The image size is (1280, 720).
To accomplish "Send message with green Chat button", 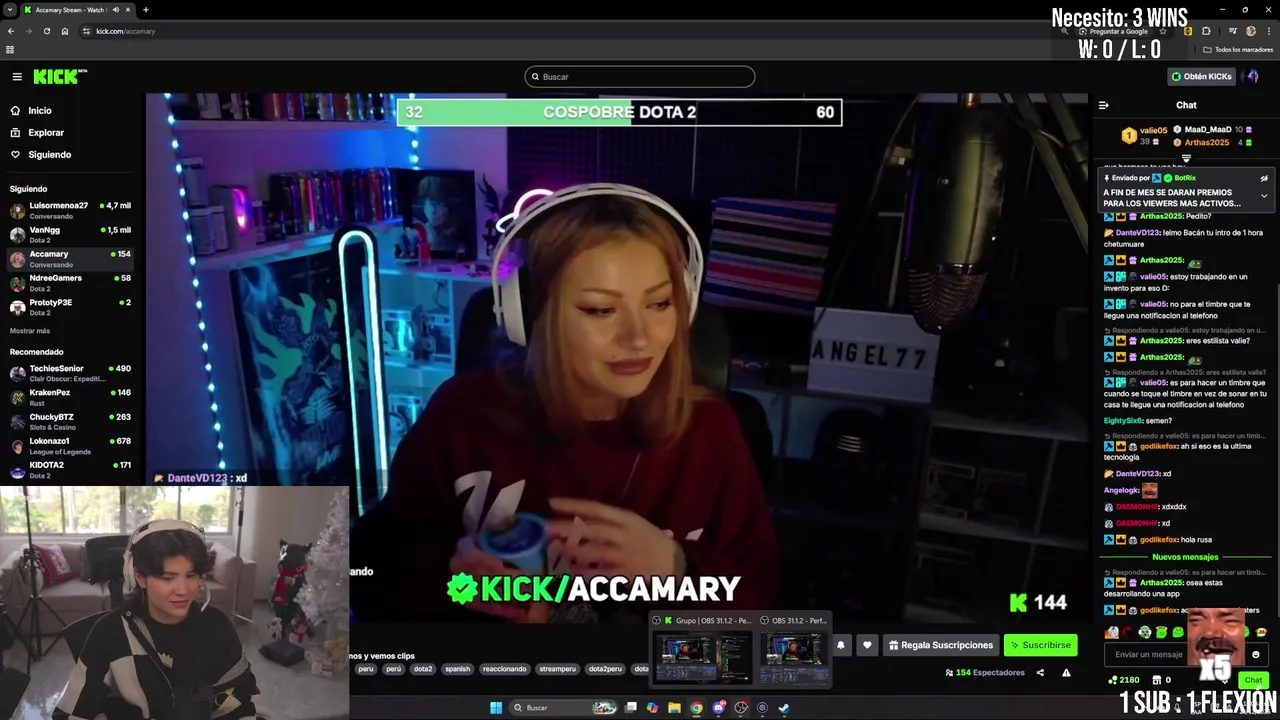I will tap(1253, 680).
